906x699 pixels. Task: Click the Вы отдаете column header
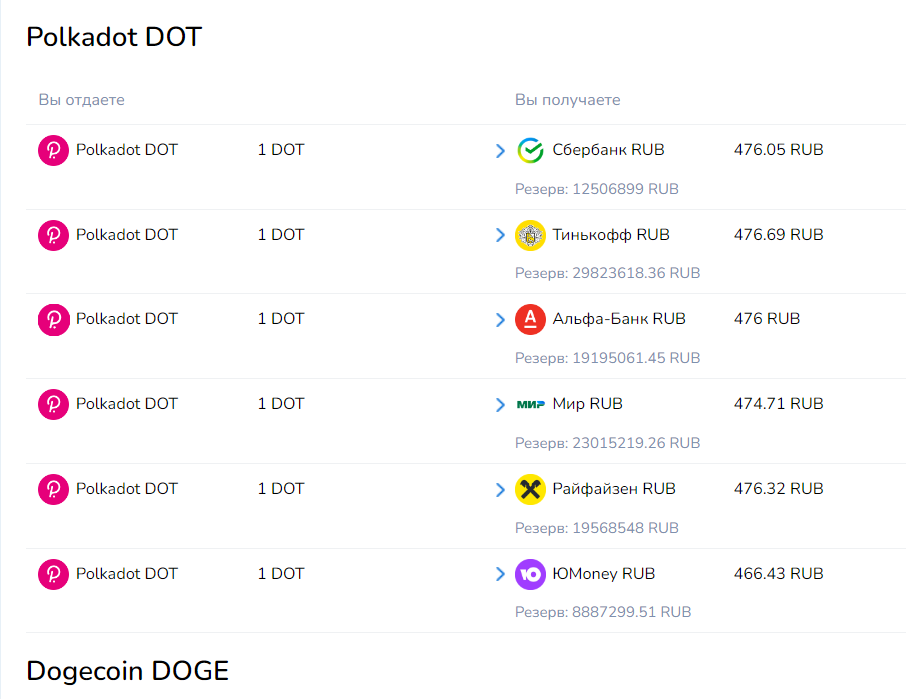pos(81,100)
